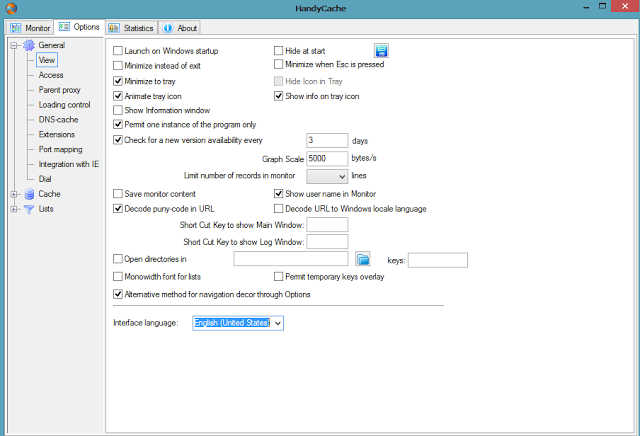Open Integration with IE settings
640x436 pixels.
point(69,164)
